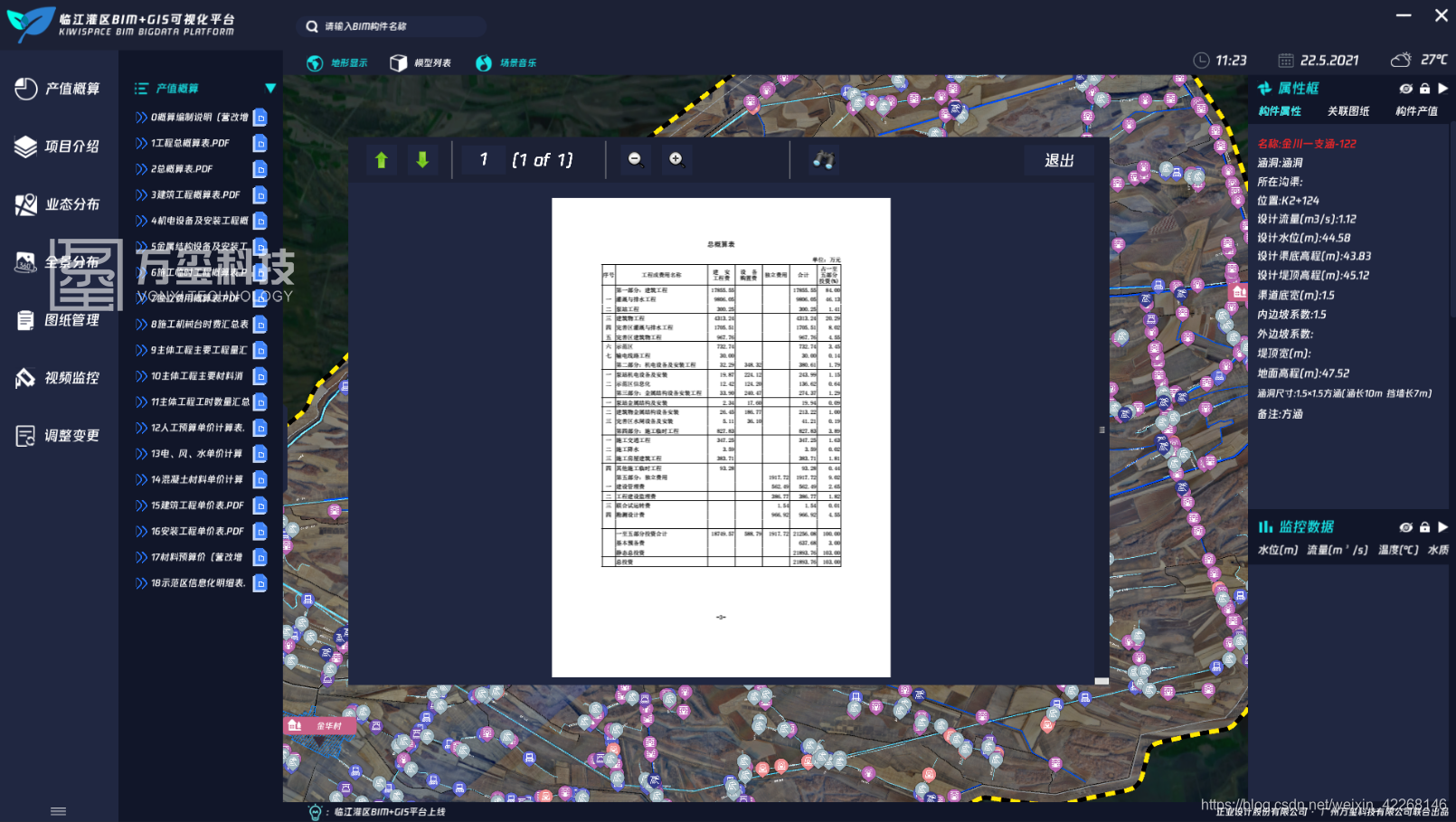Open the 视频监控 sidebar section
This screenshot has height=822, width=1456.
(x=58, y=378)
